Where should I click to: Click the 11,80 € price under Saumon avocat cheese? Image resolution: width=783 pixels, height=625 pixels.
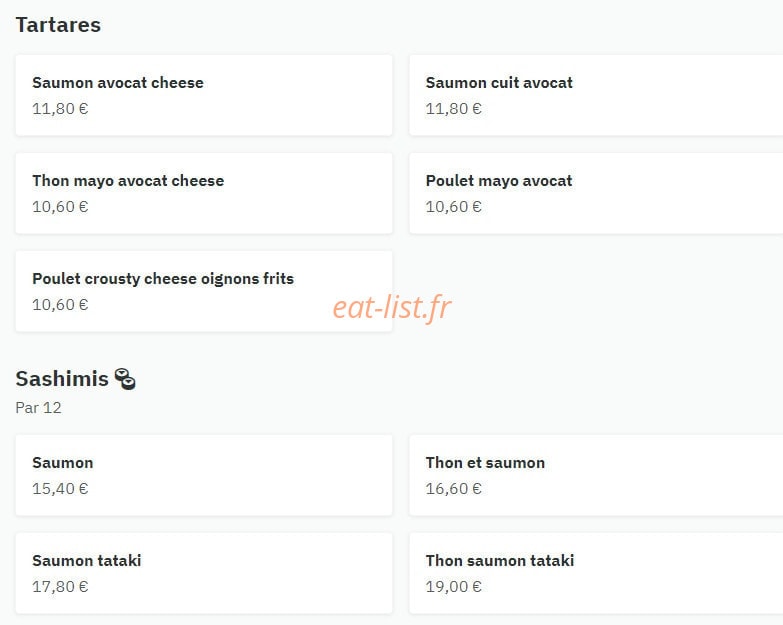(60, 108)
